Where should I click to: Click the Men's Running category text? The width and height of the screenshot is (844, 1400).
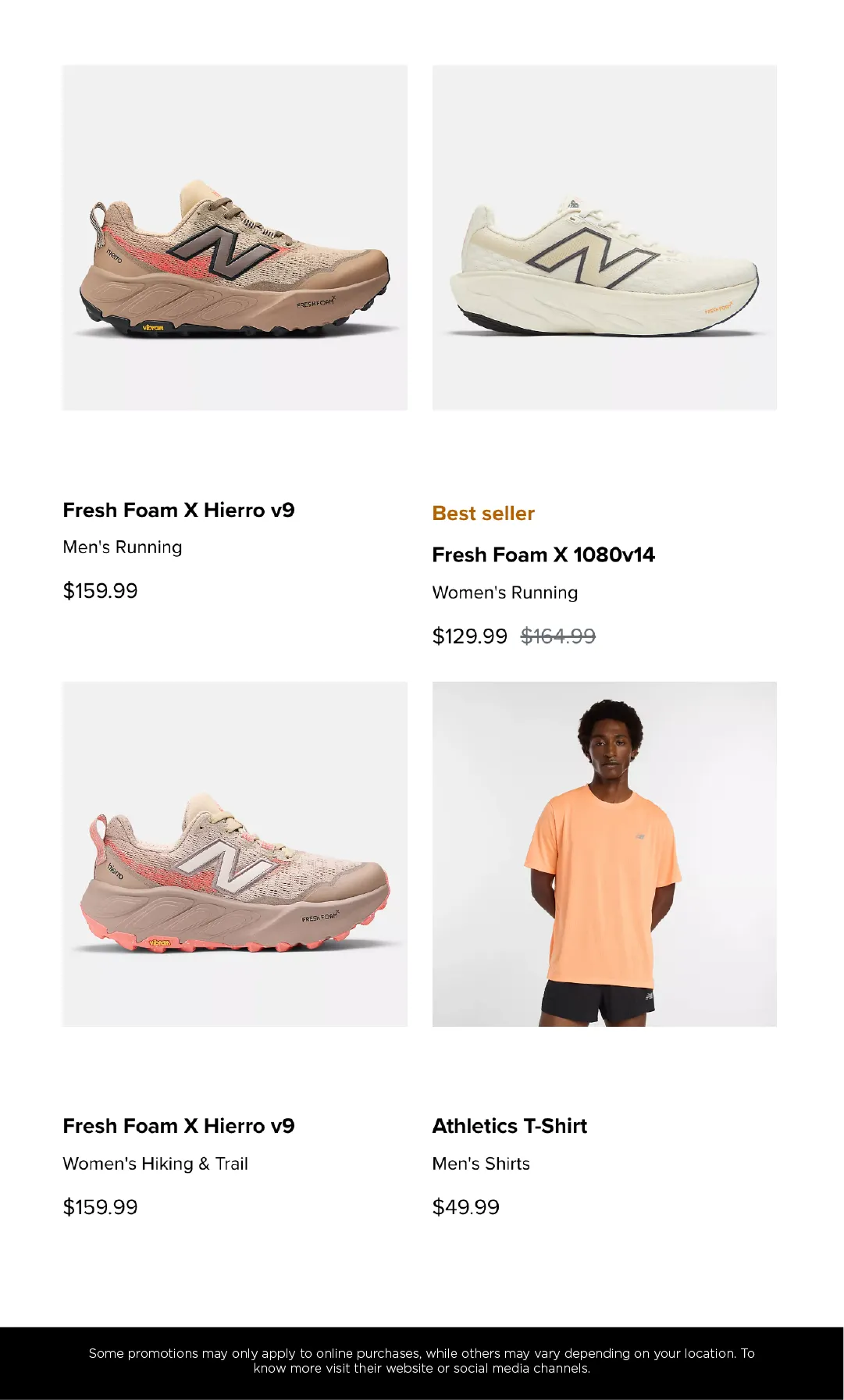coord(123,547)
